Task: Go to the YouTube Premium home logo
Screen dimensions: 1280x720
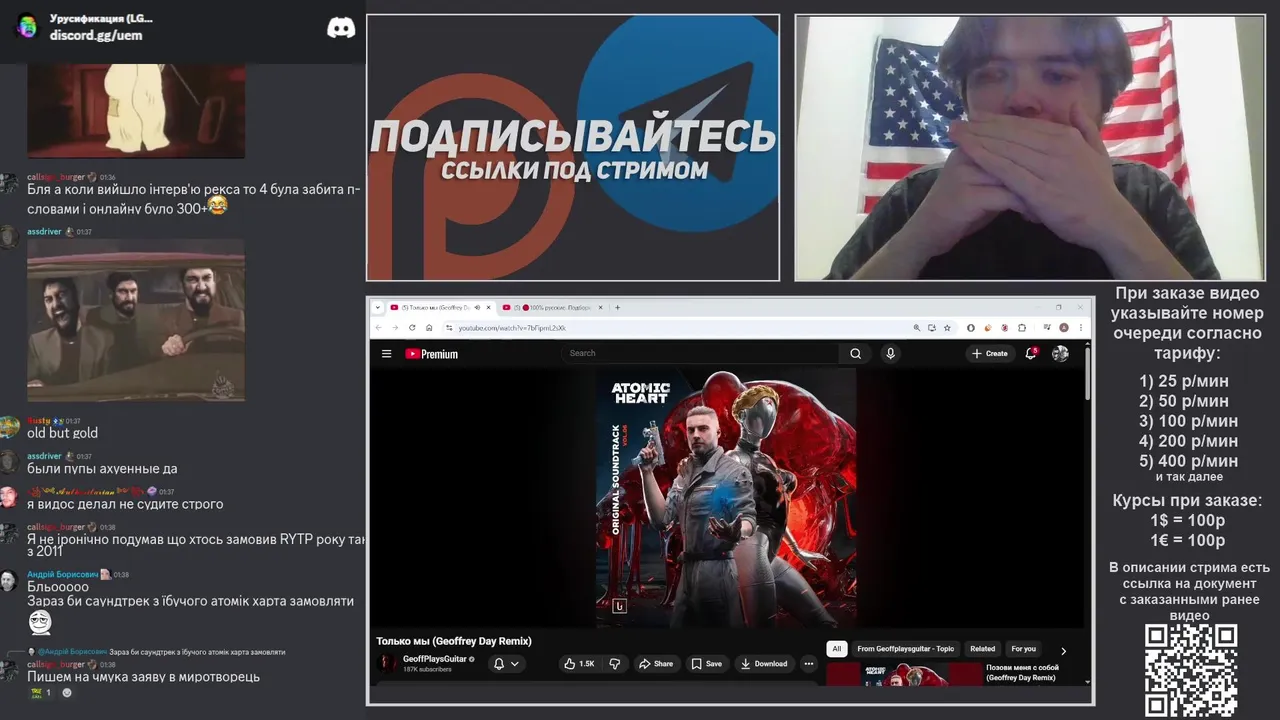Action: coord(431,353)
